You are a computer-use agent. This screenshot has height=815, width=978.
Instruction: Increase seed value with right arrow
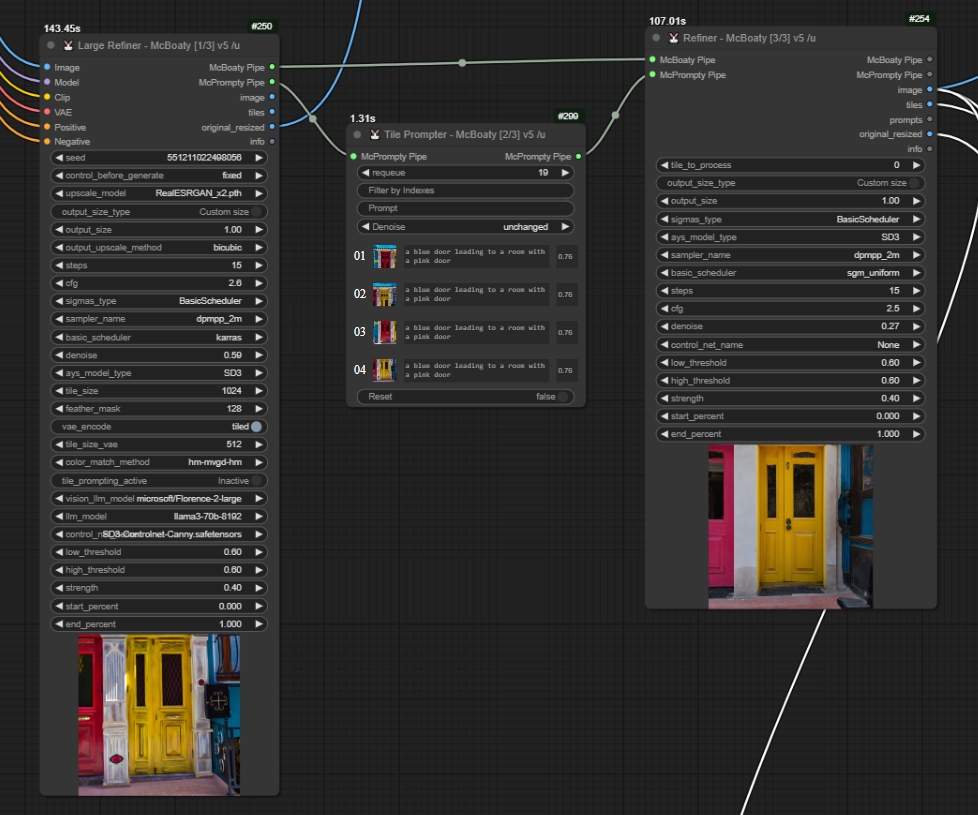259,158
